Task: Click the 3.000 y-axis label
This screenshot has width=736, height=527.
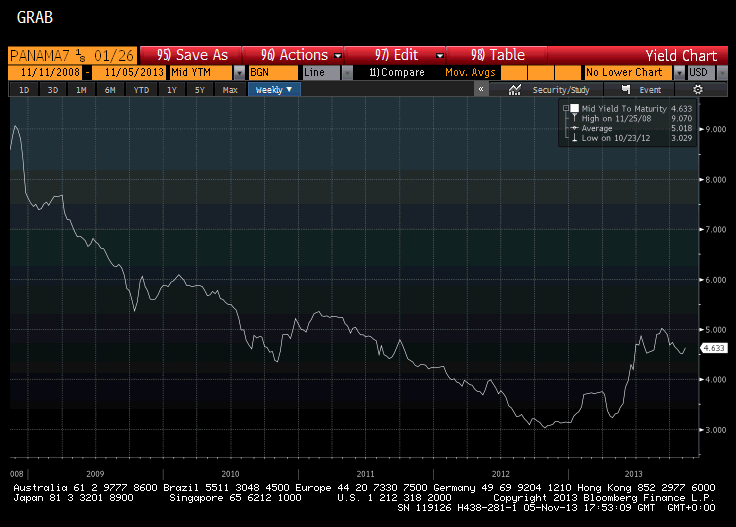Action: tap(716, 430)
